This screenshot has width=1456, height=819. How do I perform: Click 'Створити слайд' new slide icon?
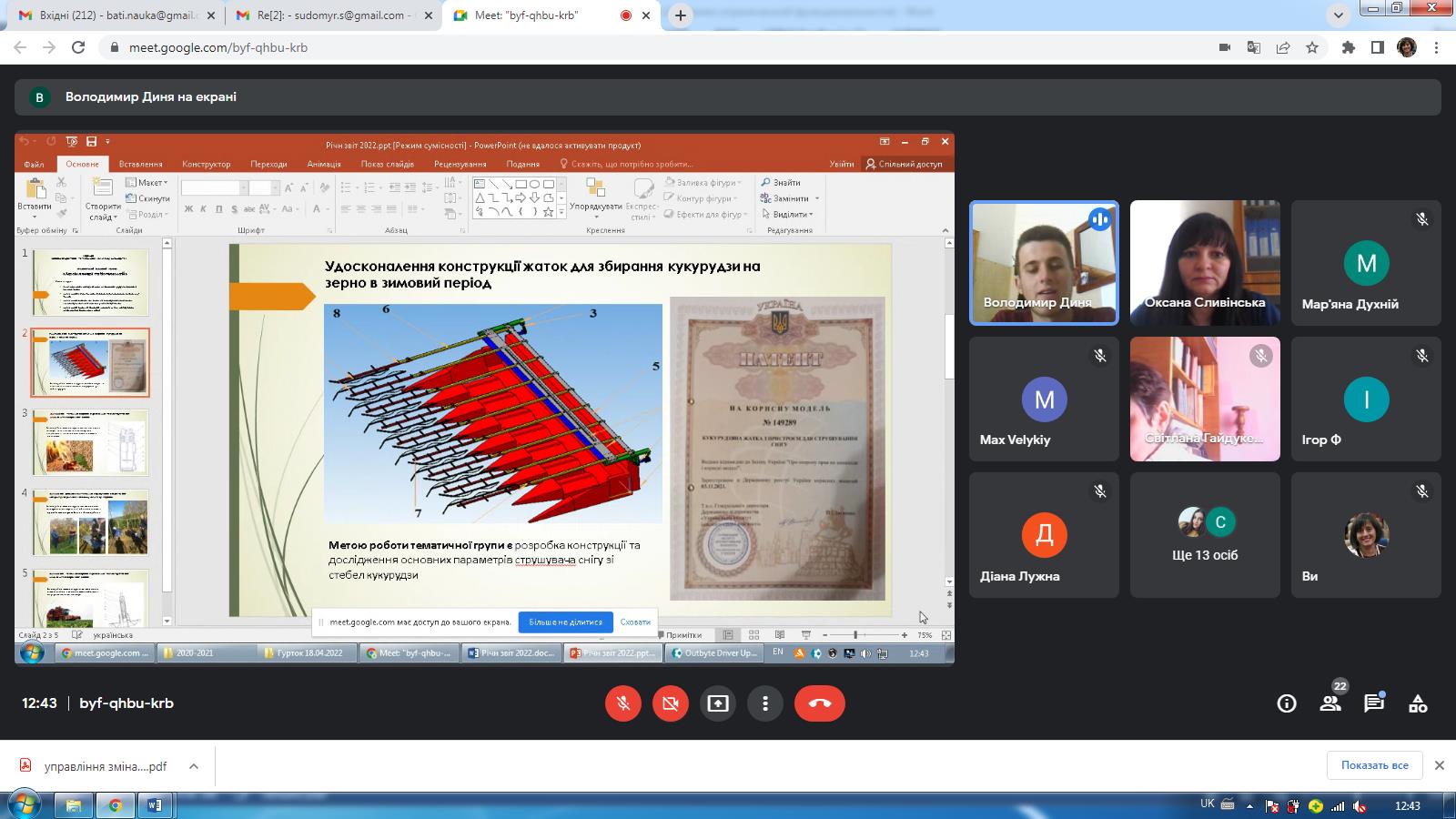(102, 189)
